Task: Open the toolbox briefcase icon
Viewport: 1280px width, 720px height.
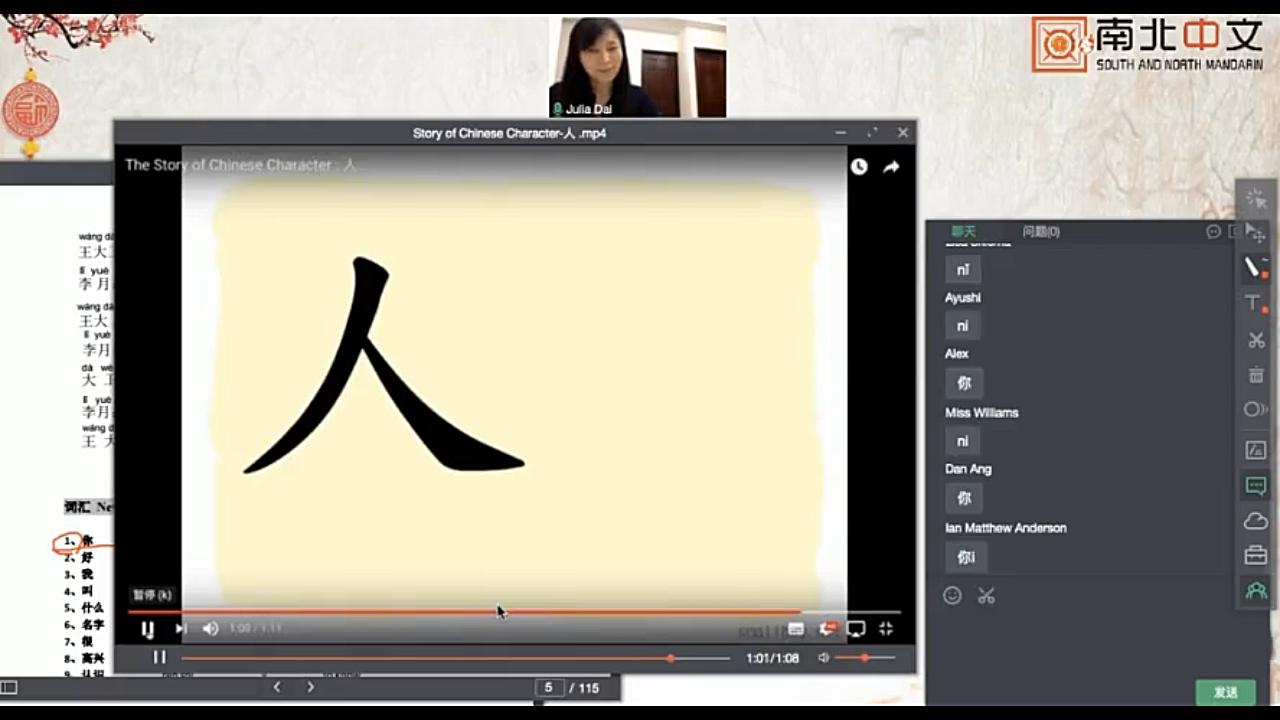Action: click(1256, 555)
